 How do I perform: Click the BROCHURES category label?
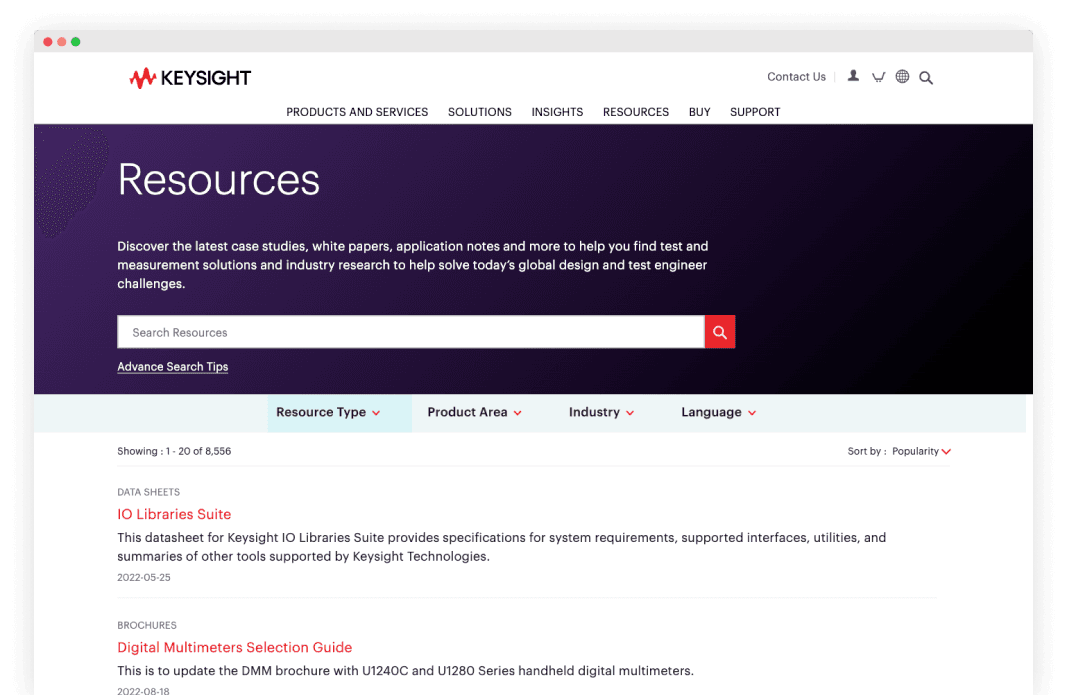pyautogui.click(x=147, y=625)
